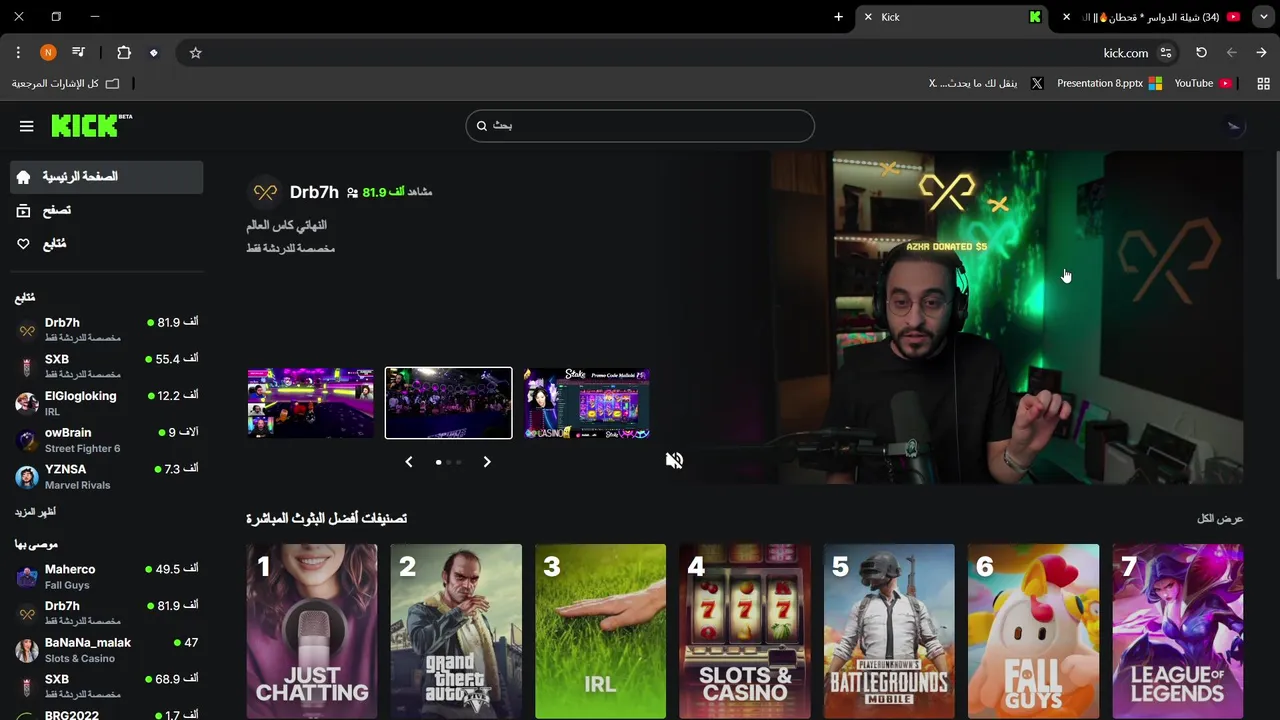Bookmark this page with star icon
The image size is (1280, 720).
tap(196, 53)
